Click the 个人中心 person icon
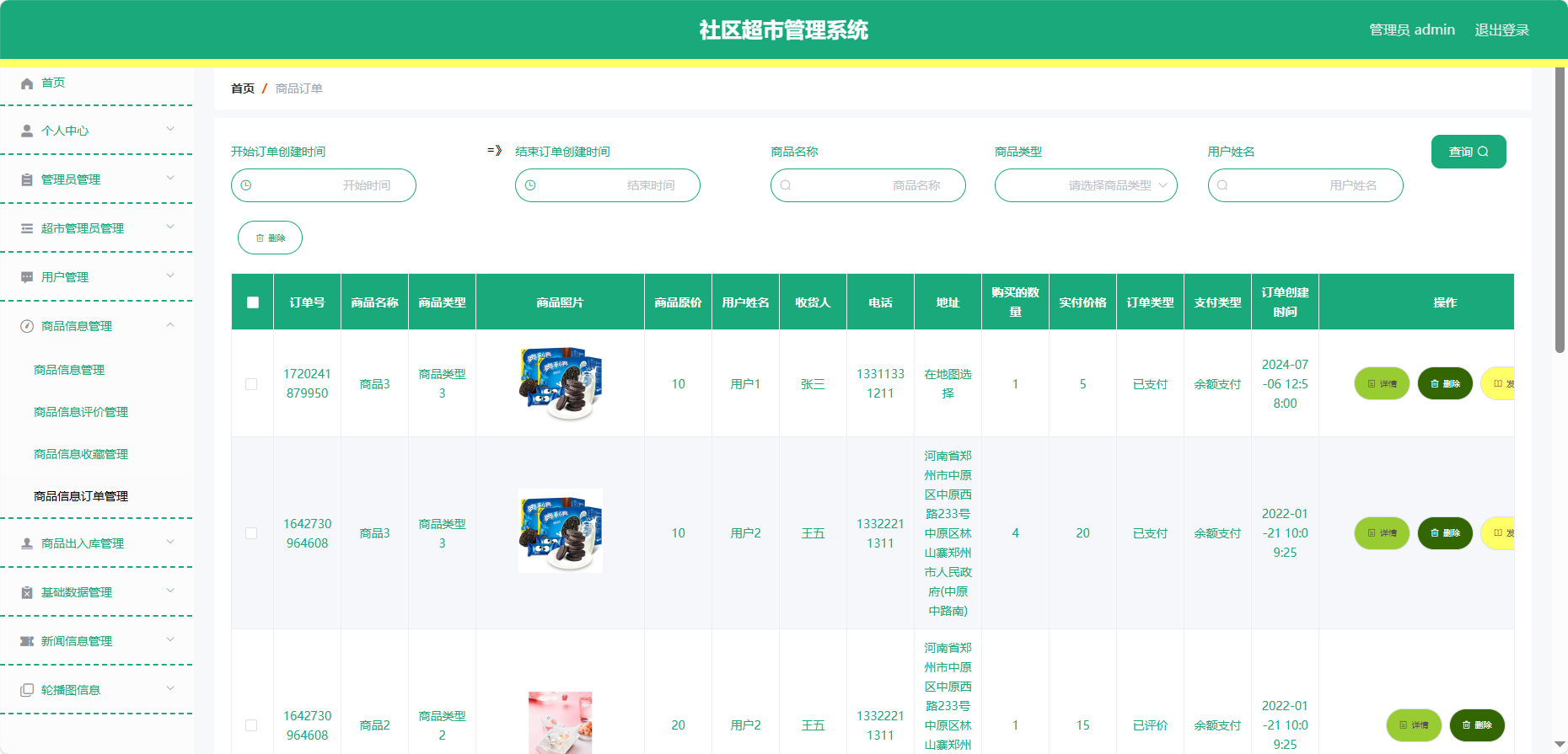Viewport: 1568px width, 754px height. click(27, 131)
